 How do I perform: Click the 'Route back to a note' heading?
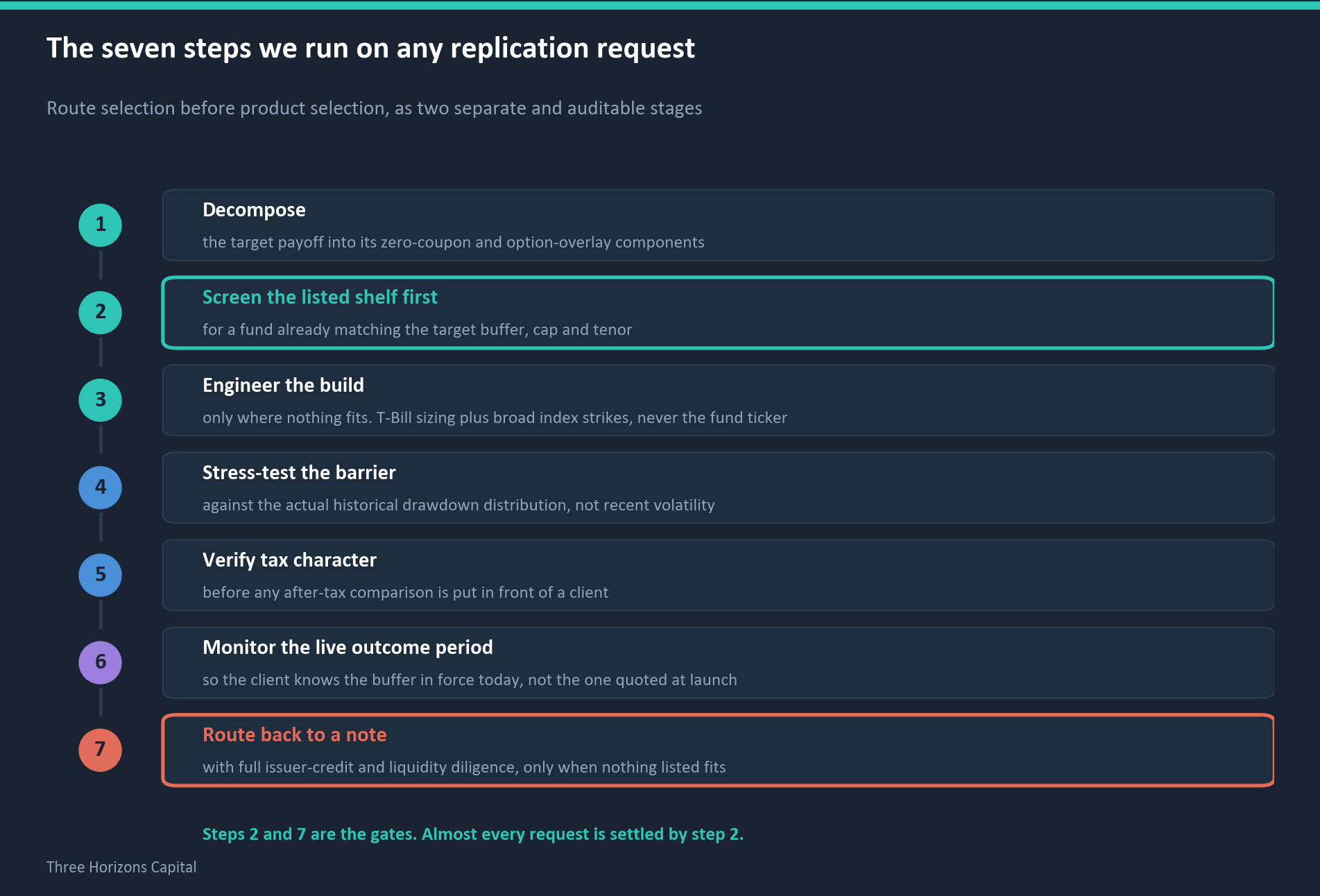point(294,734)
